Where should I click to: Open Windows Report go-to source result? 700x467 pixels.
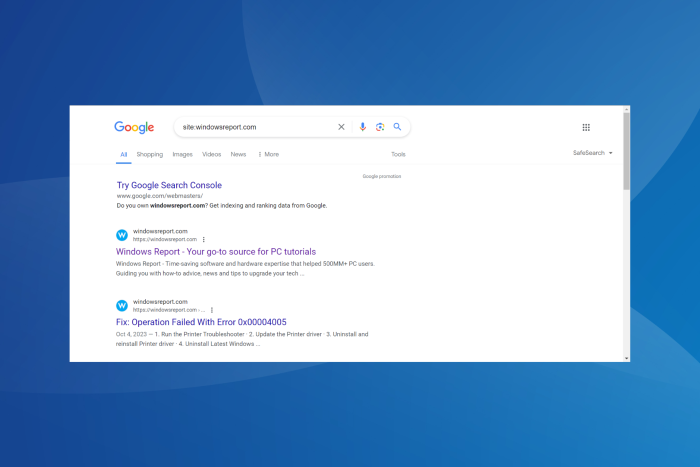coord(216,252)
